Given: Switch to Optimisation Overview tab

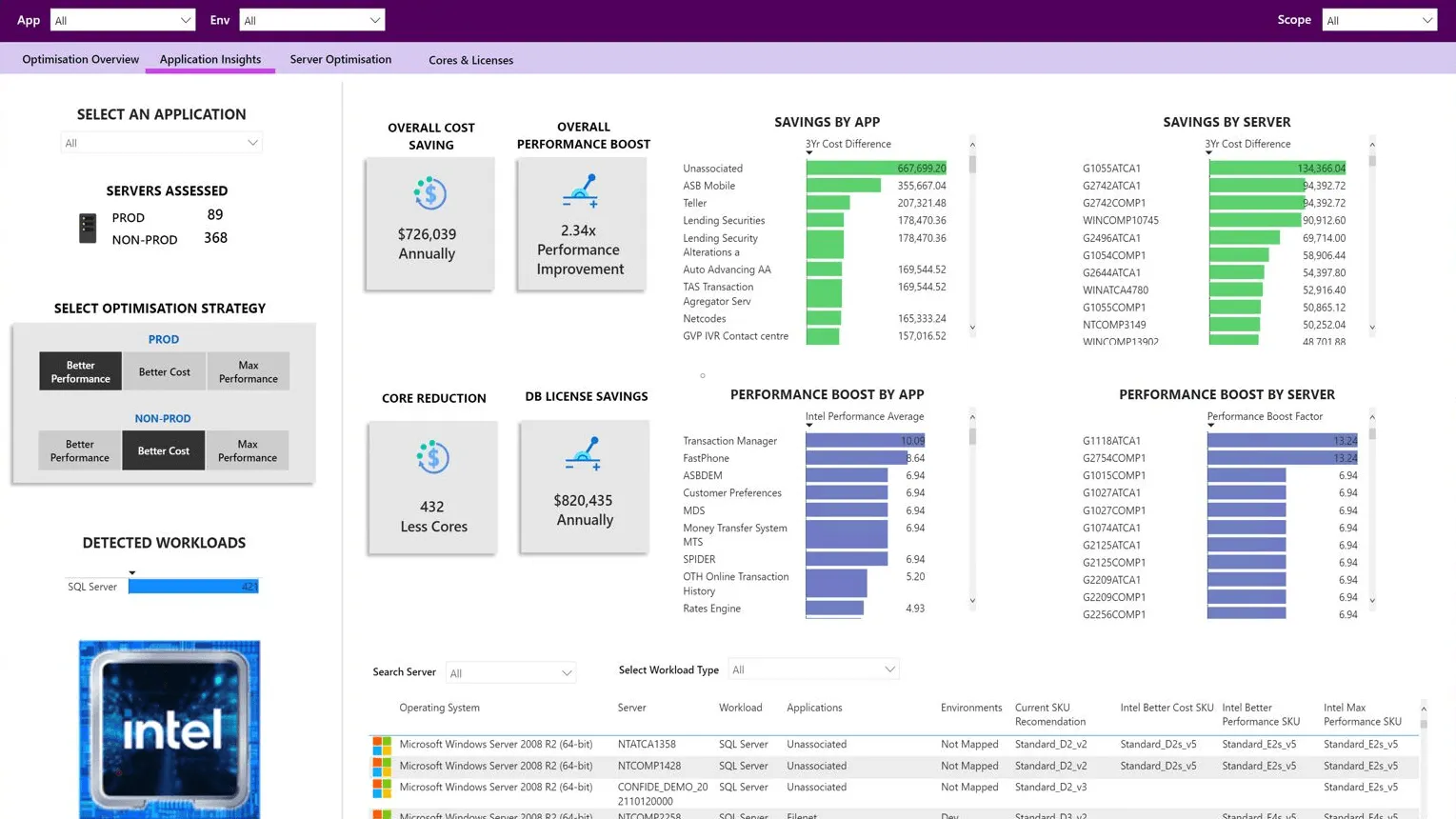Looking at the screenshot, I should click(81, 59).
